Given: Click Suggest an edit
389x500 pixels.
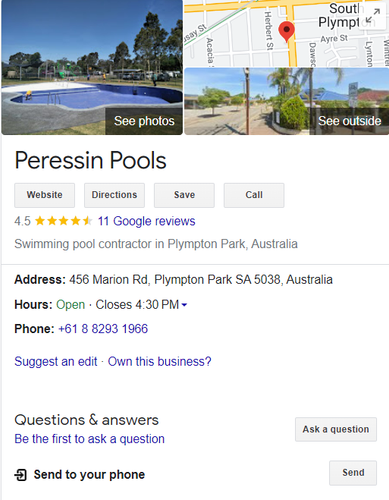Looking at the screenshot, I should (56, 361).
